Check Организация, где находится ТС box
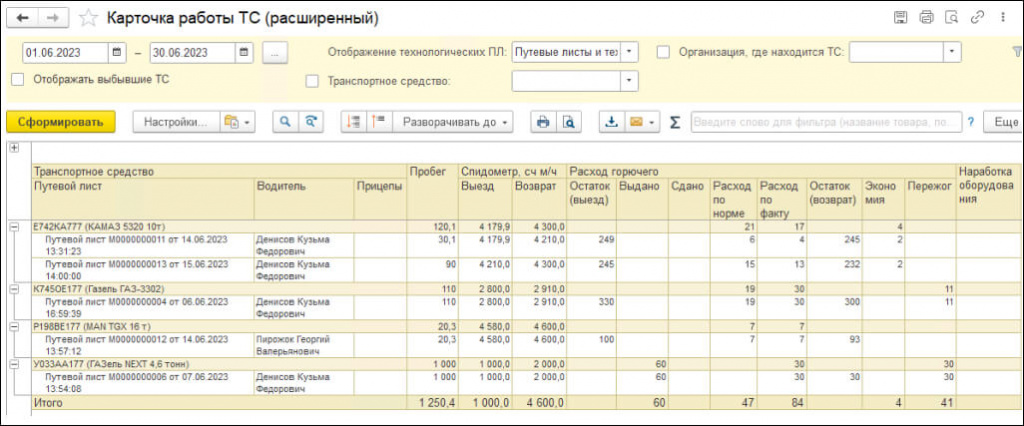 click(x=664, y=52)
